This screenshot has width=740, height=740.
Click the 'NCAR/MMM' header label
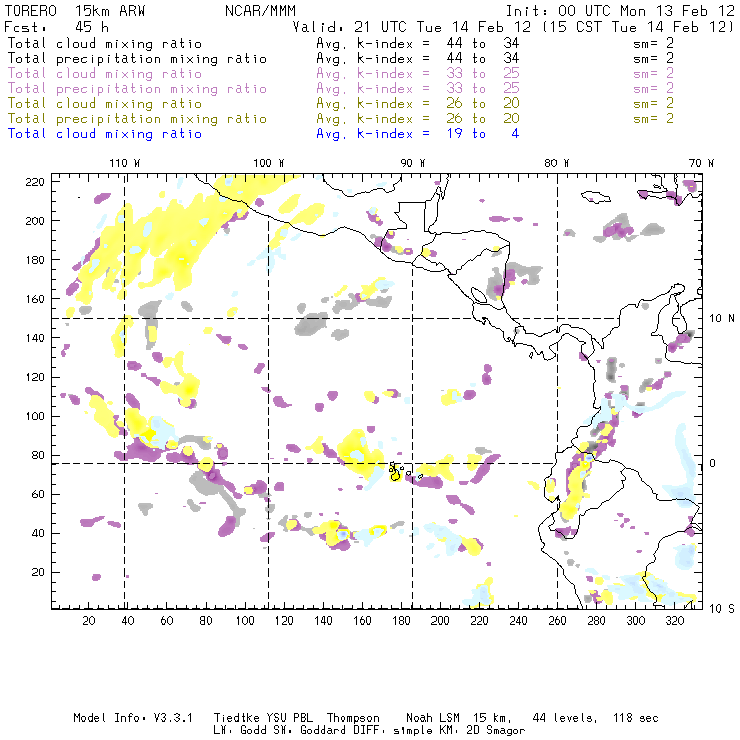261,11
